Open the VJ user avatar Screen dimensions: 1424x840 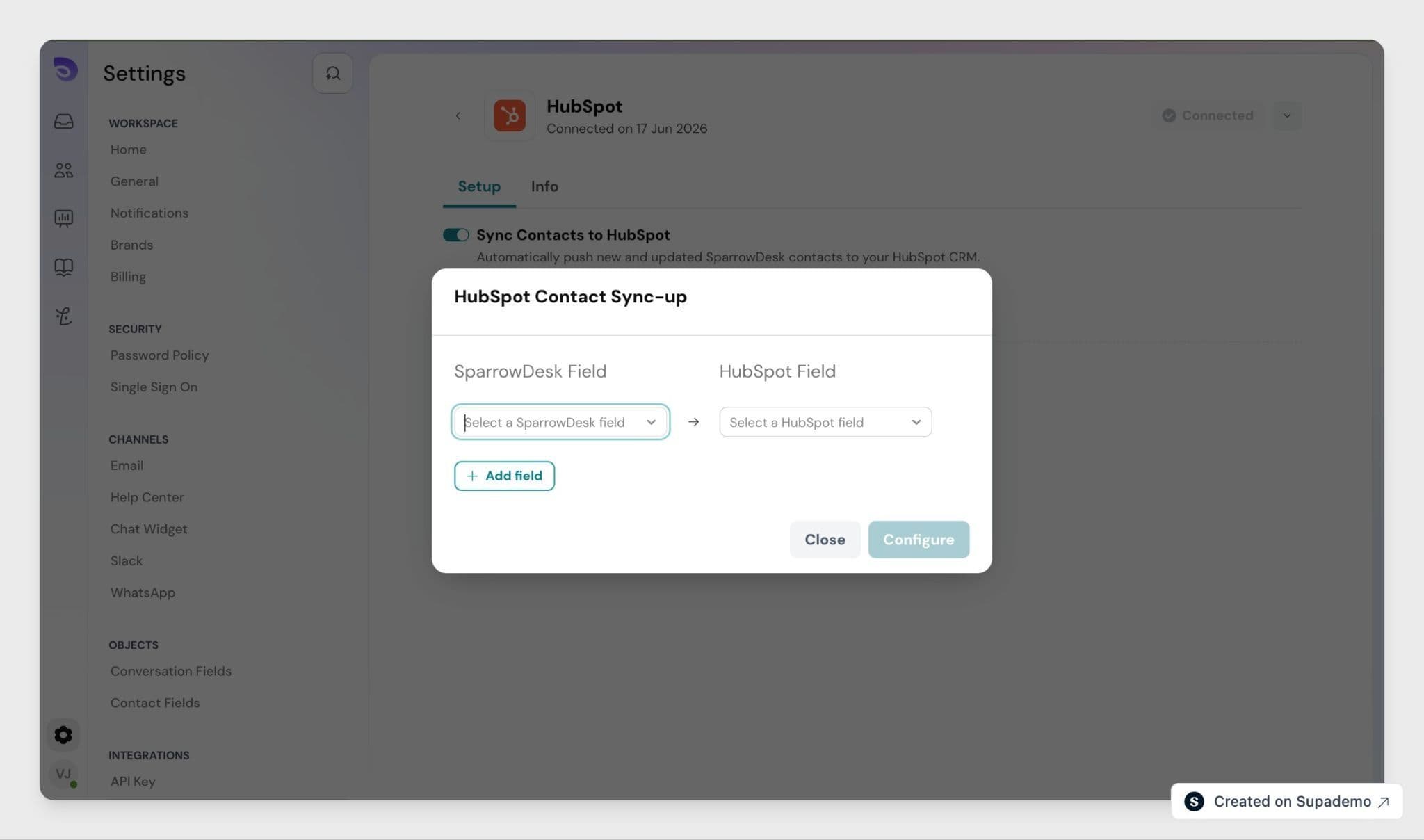63,774
